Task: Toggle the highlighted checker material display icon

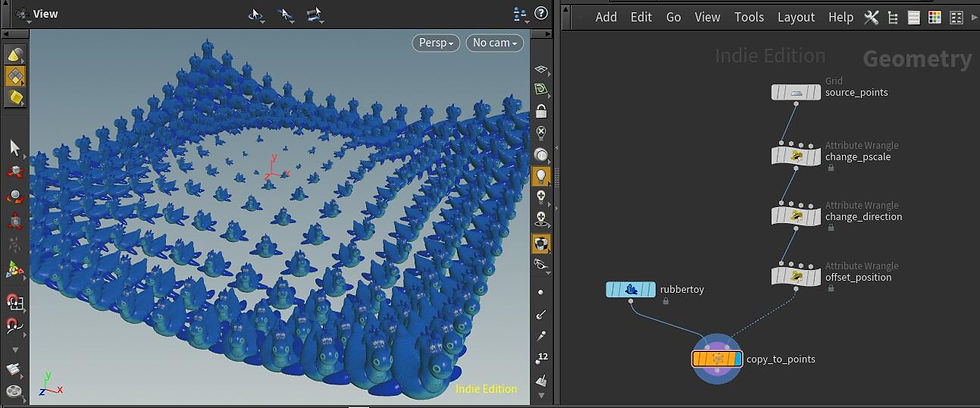Action: [541, 244]
